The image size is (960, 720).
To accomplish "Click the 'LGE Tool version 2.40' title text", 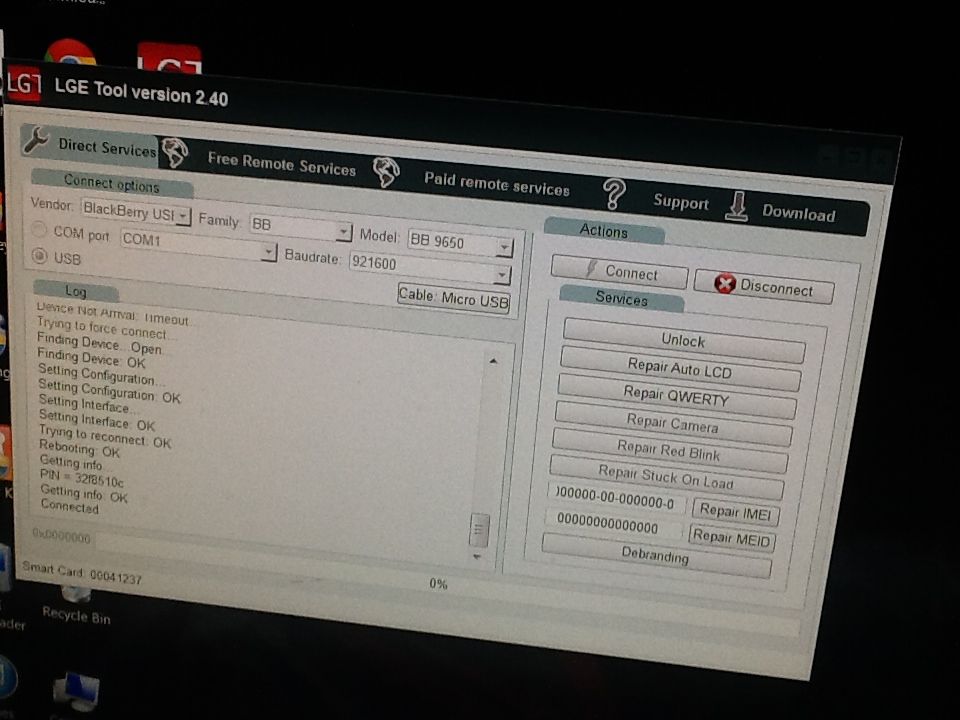I will (141, 93).
